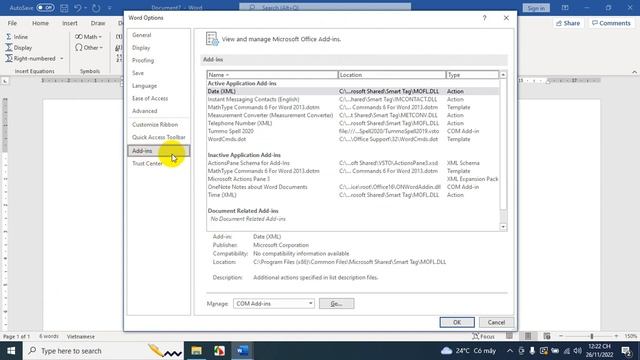Select the Telephone Number (XML) add-in
The image size is (640, 360).
[x=353, y=123]
